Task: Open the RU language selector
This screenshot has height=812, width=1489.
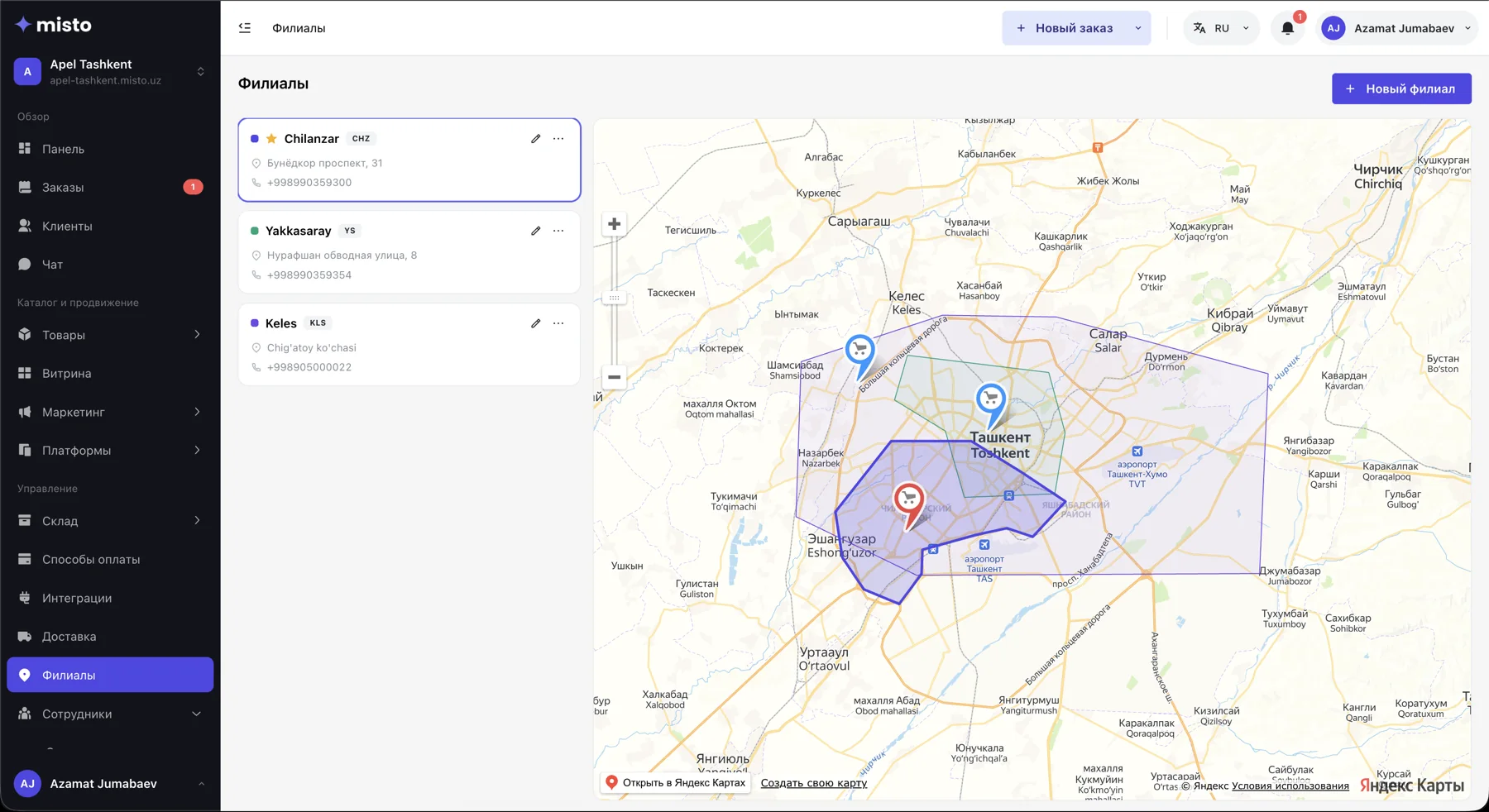Action: [1221, 28]
